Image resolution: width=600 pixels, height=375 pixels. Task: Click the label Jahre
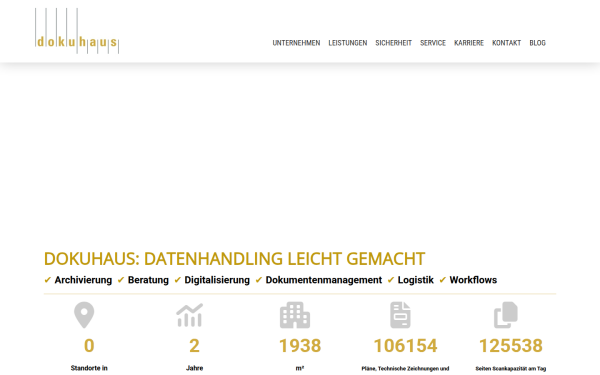[194, 368]
